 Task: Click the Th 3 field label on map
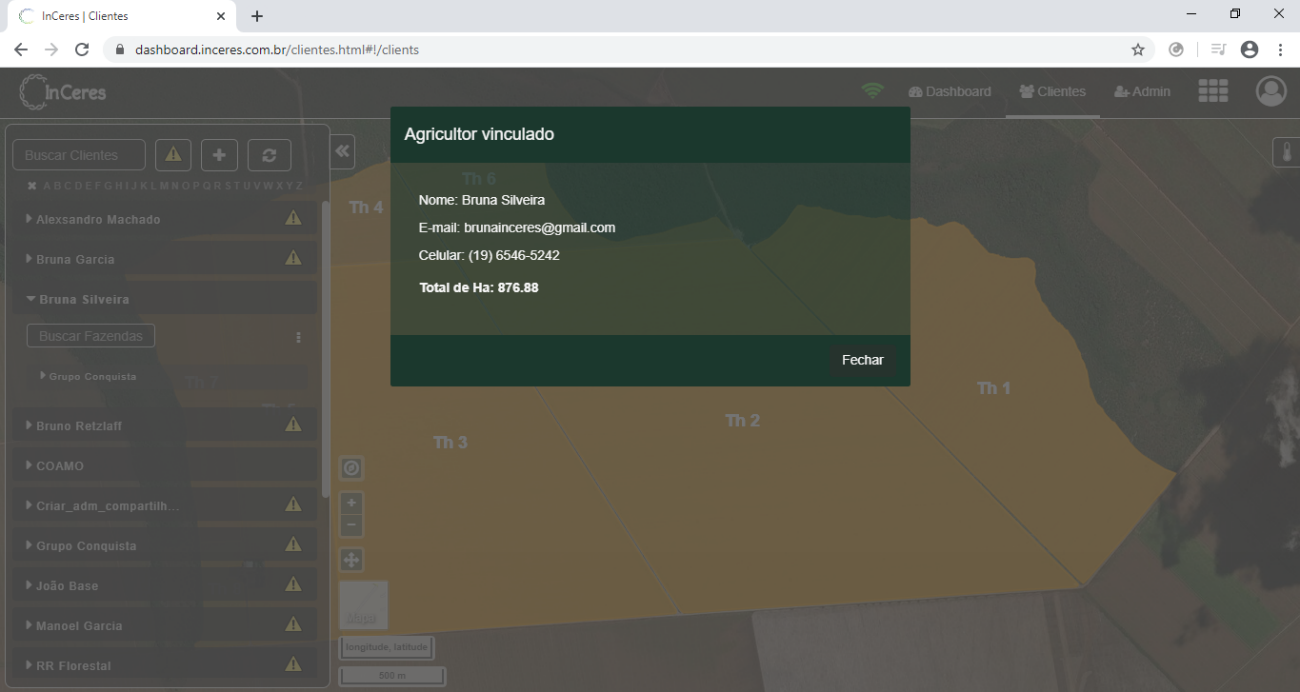(450, 442)
